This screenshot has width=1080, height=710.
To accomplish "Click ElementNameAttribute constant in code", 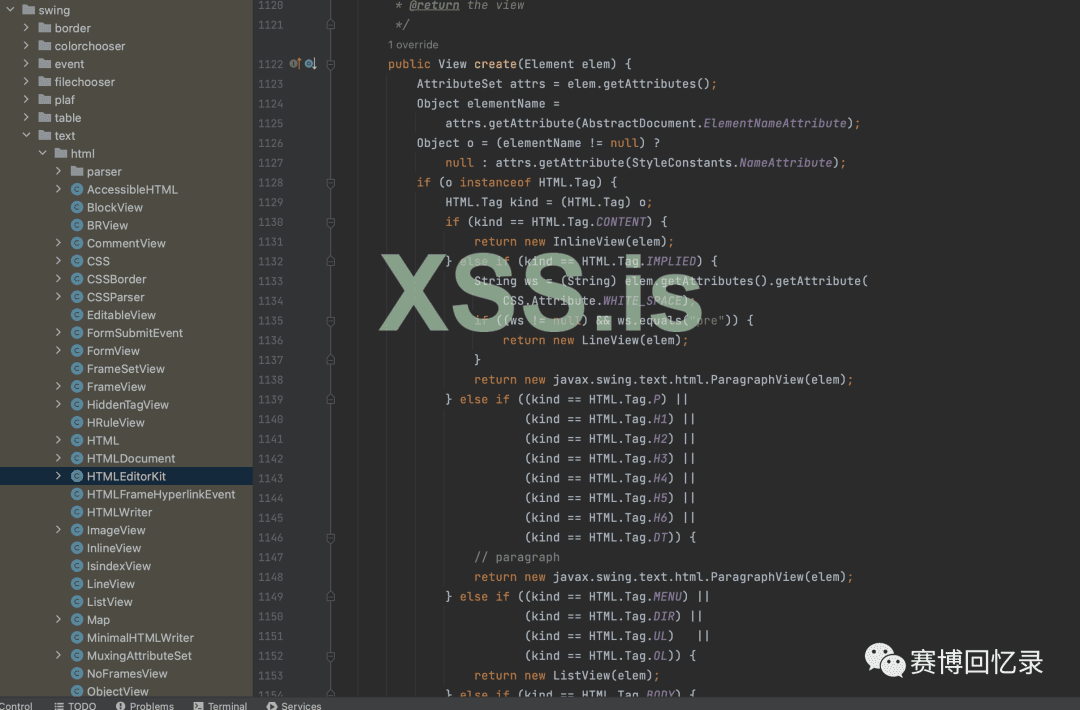I will click(775, 123).
